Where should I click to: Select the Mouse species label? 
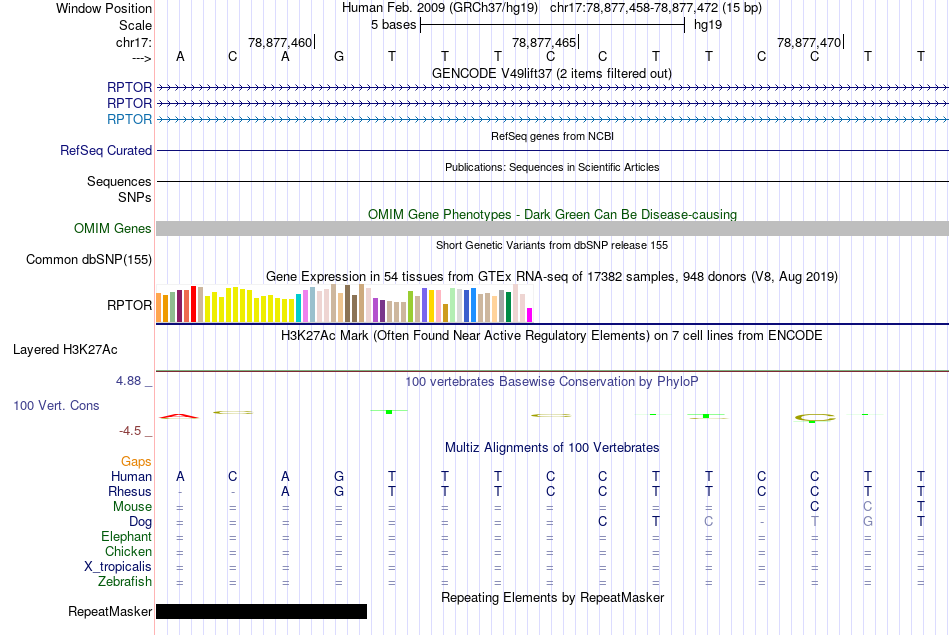[x=132, y=507]
